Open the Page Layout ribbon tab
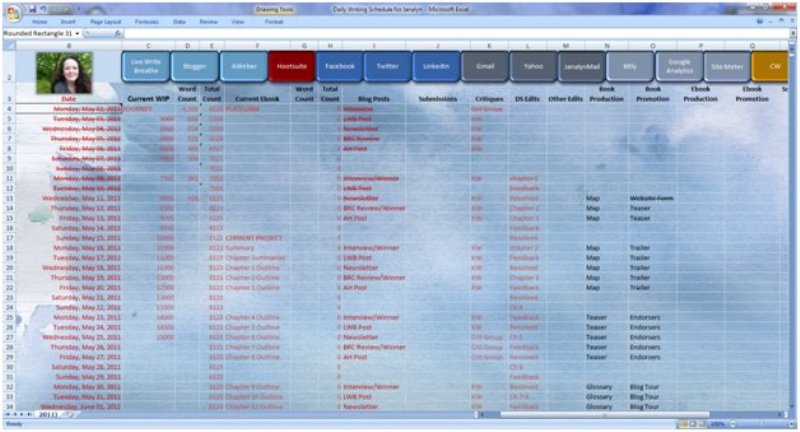The image size is (800, 432). (x=106, y=22)
